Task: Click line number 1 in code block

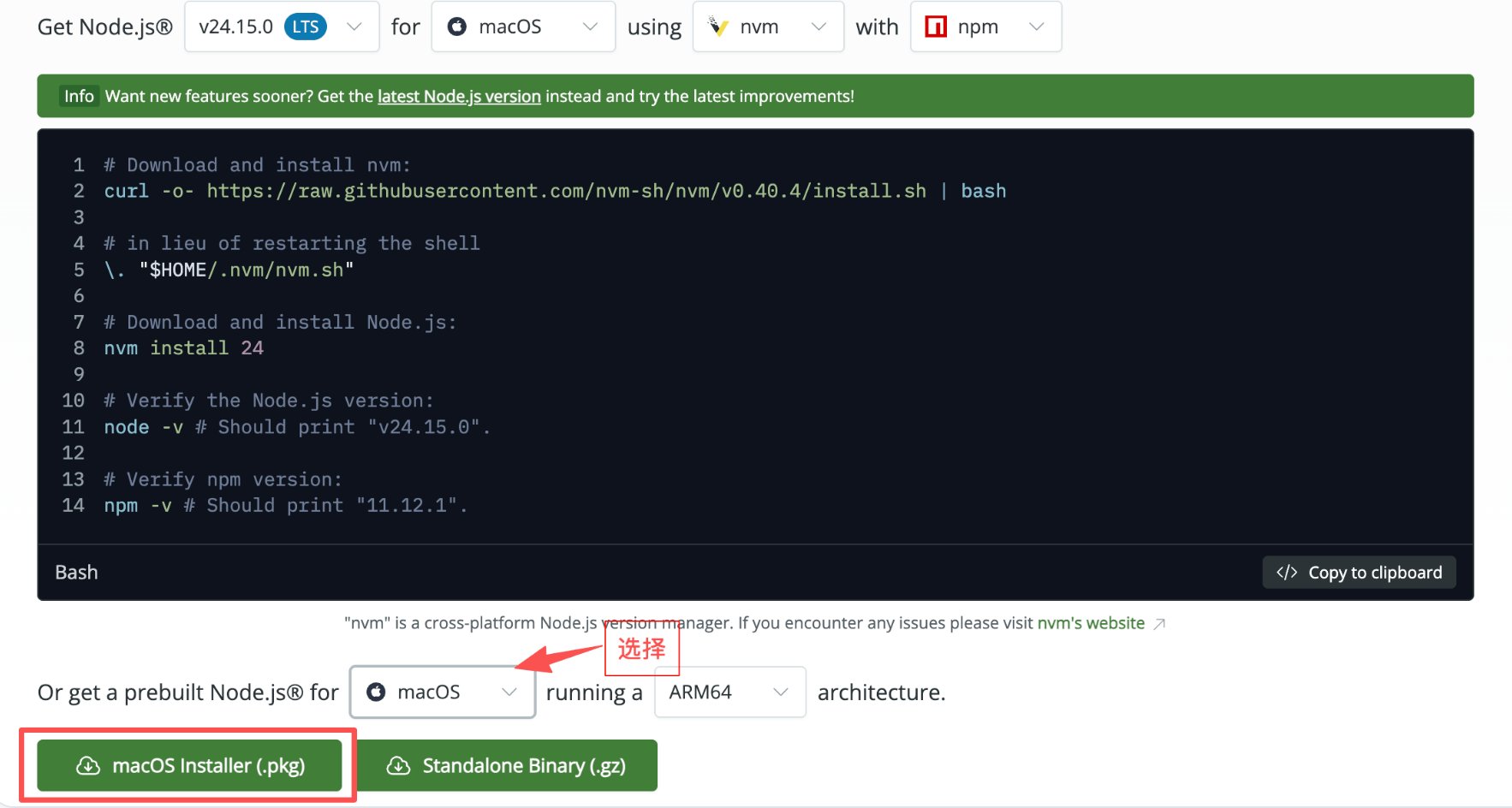Action: click(79, 164)
